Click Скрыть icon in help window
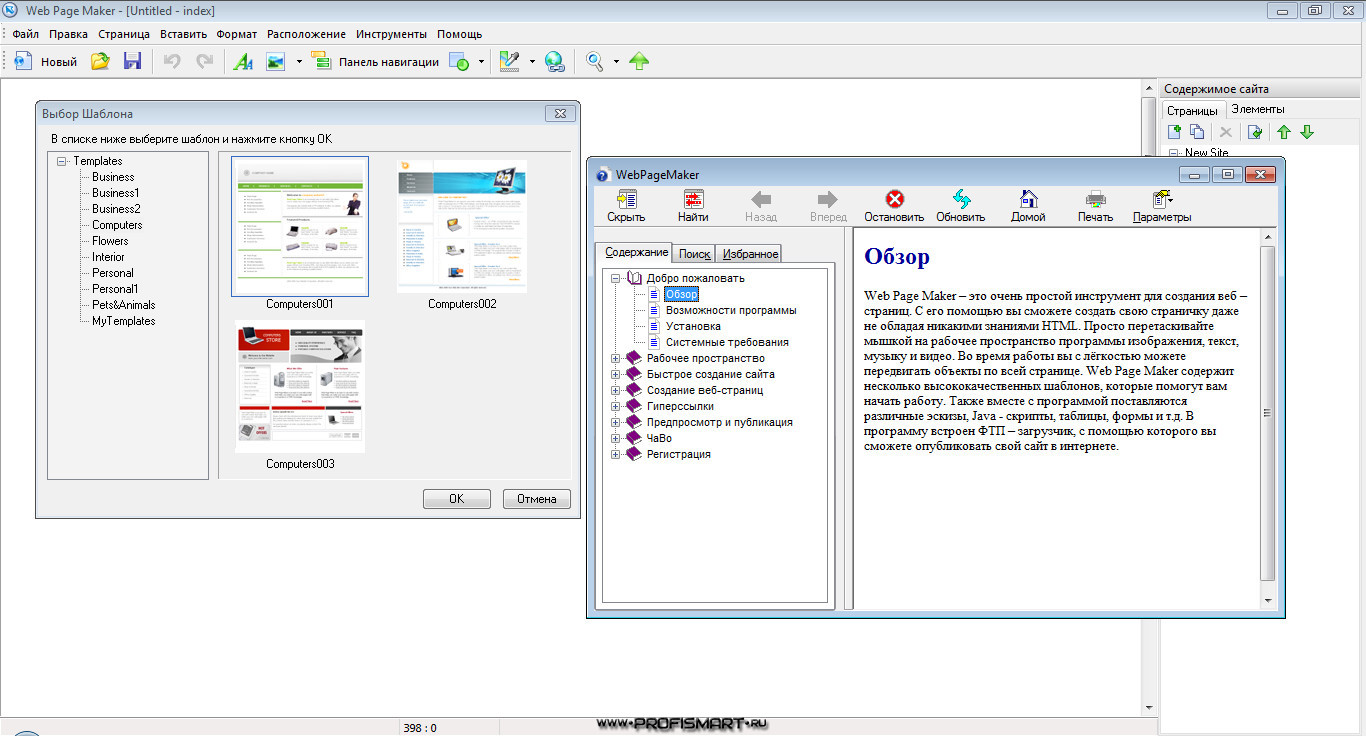This screenshot has height=736, width=1366. pos(626,206)
